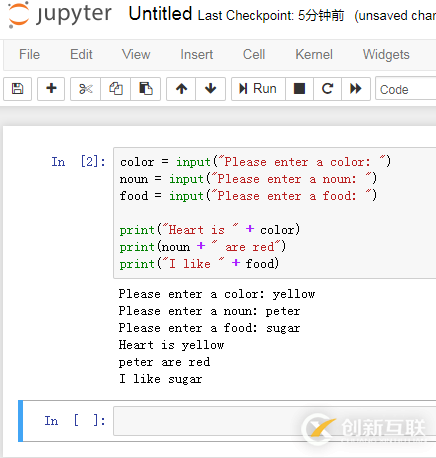Click output line "Please enter a food: sugar"

pos(209,328)
